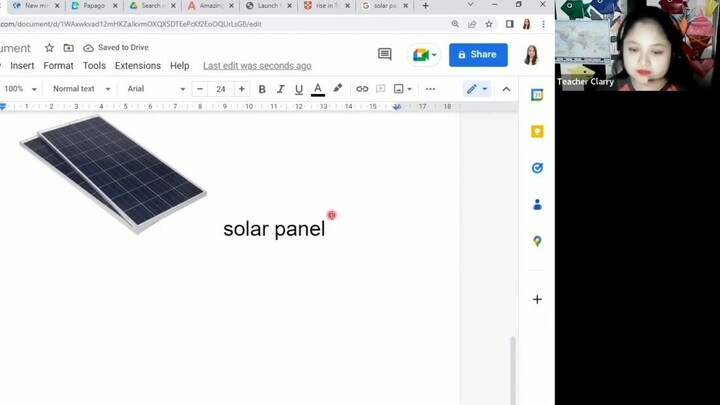Viewport: 720px width, 405px height.
Task: Switch to the 'rise in' browser tab
Action: [x=326, y=6]
